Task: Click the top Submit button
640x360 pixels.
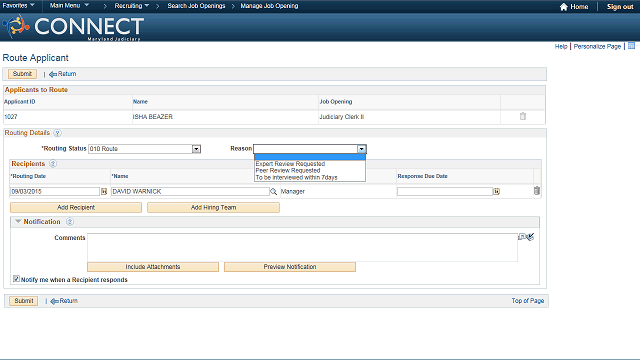Action: [x=22, y=74]
